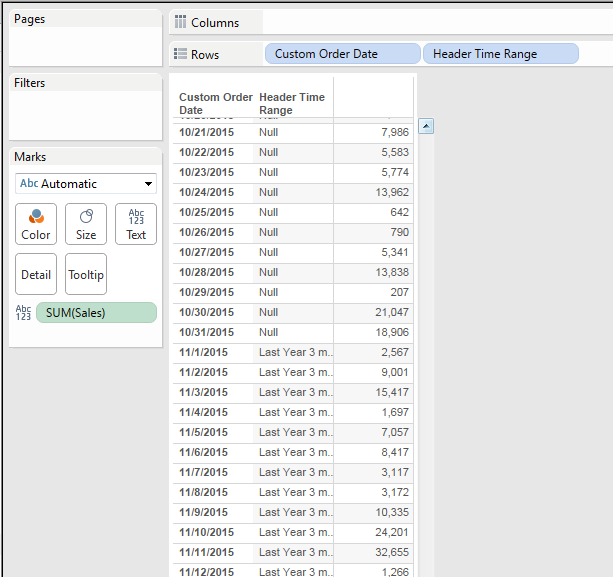Click the Filters shelf title

coord(30,83)
